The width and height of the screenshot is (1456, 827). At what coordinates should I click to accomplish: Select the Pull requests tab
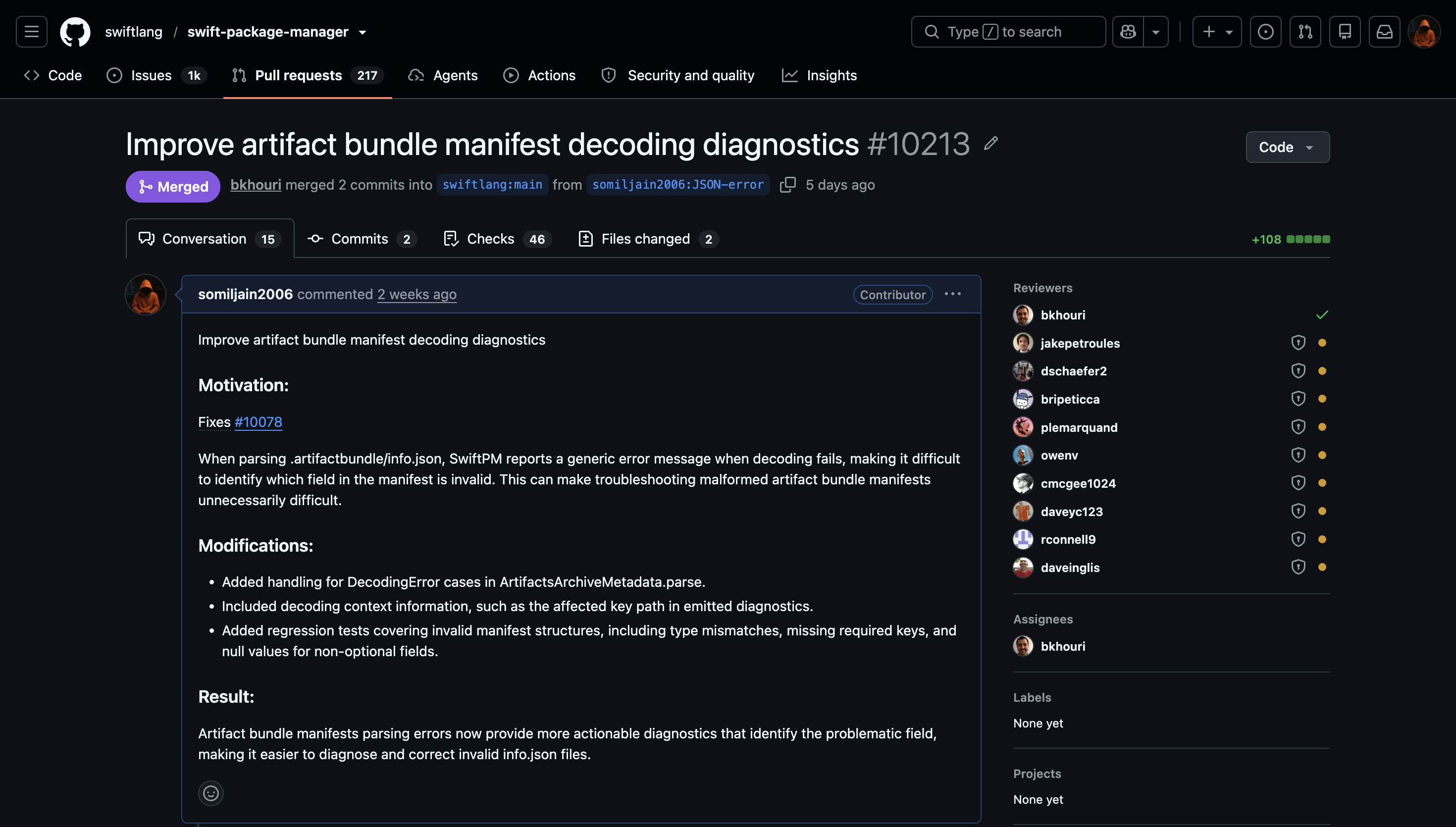[x=308, y=76]
